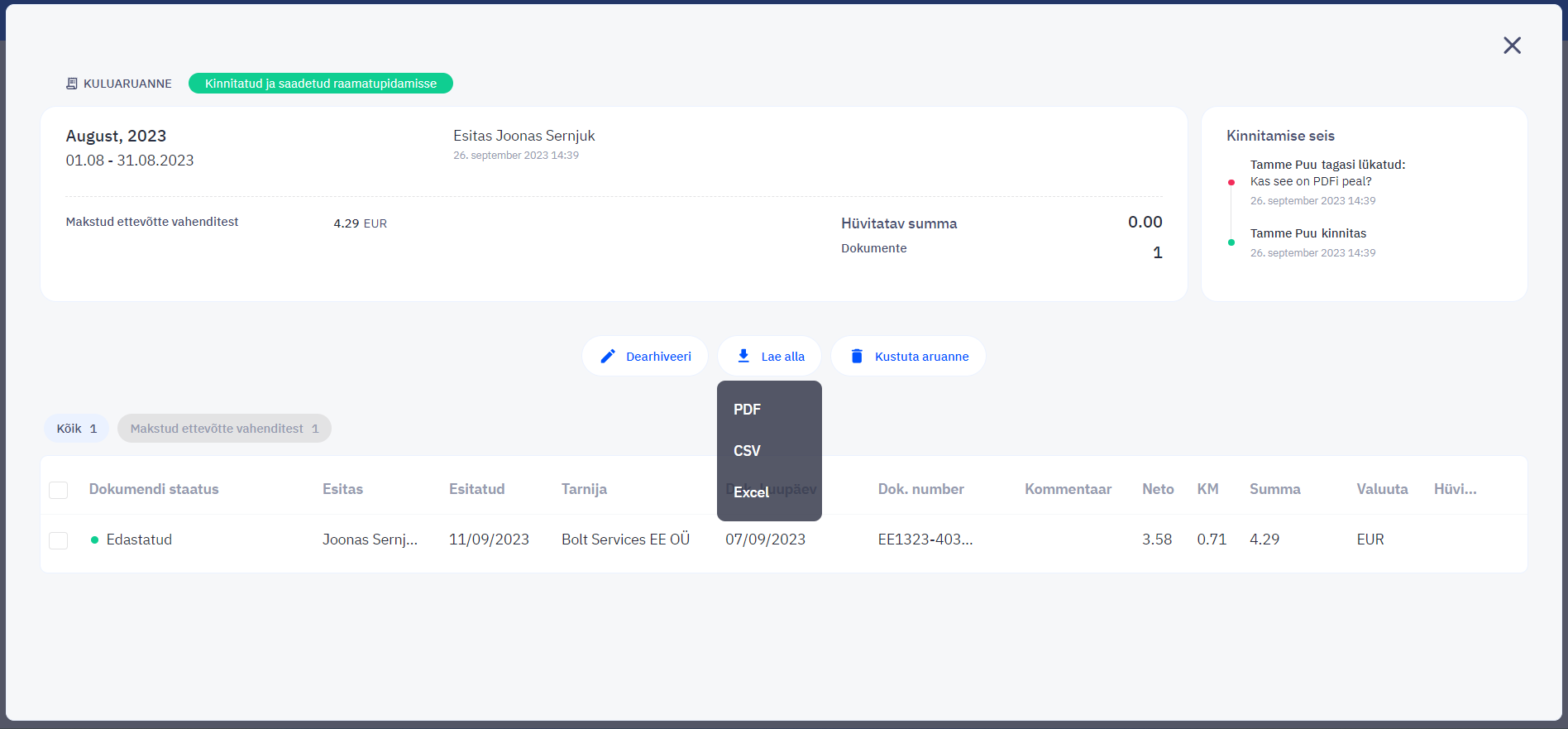Click the trash bin icon
The image size is (1568, 729).
tap(857, 357)
